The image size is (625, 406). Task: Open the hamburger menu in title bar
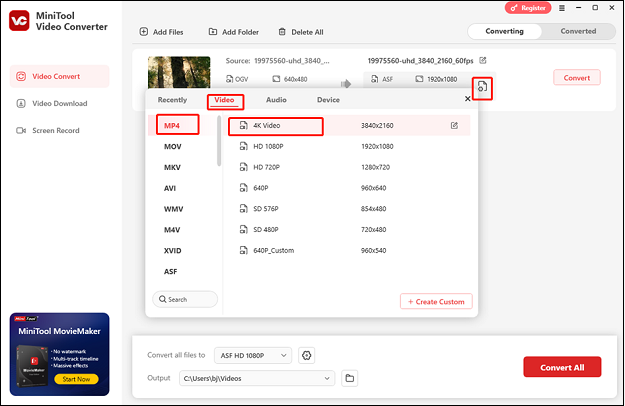tap(562, 8)
